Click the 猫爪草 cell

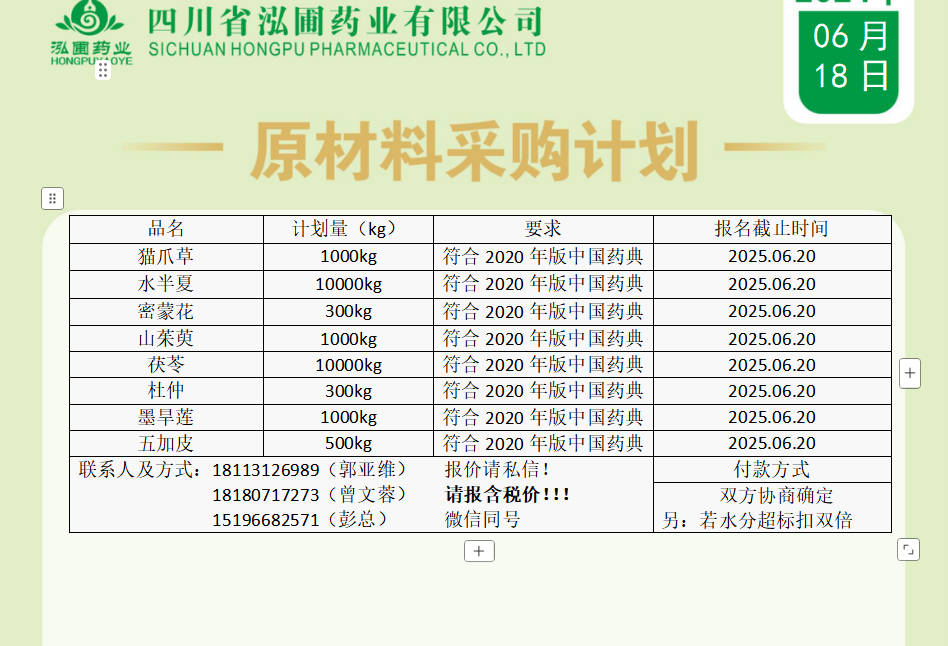click(166, 256)
